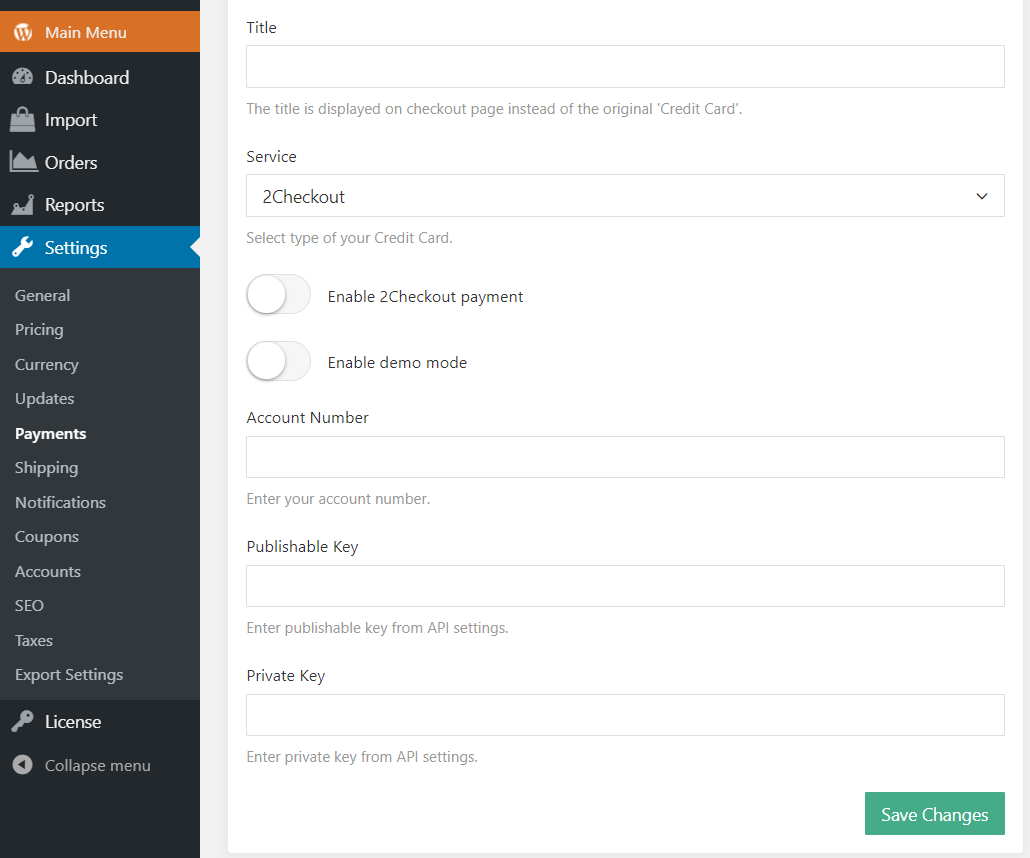Open the Orders menu item
Screen dimensions: 1030x858
pyautogui.click(x=100, y=162)
